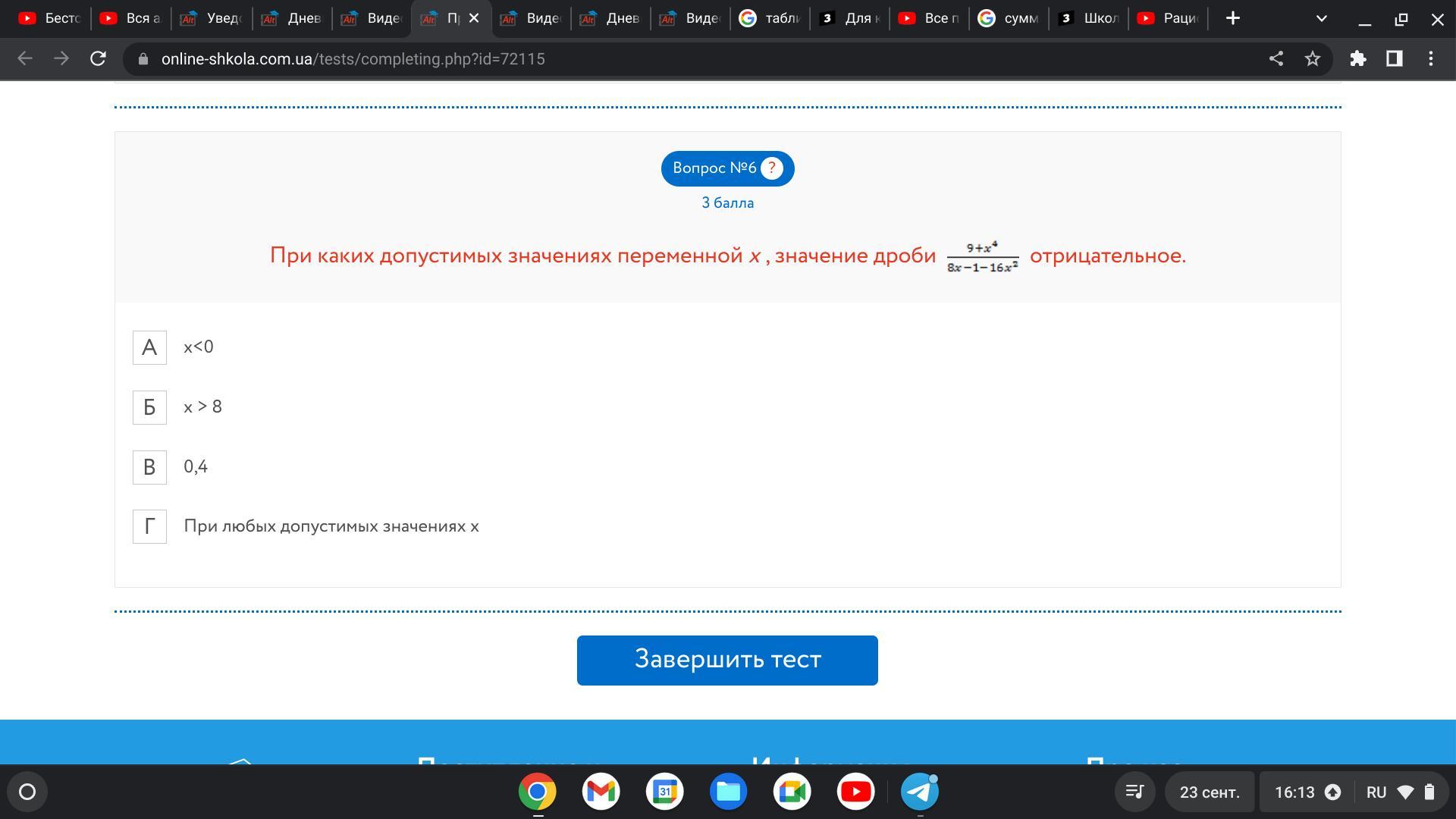Open Google Meet from the shelf
Viewport: 1456px width, 819px height.
click(792, 792)
